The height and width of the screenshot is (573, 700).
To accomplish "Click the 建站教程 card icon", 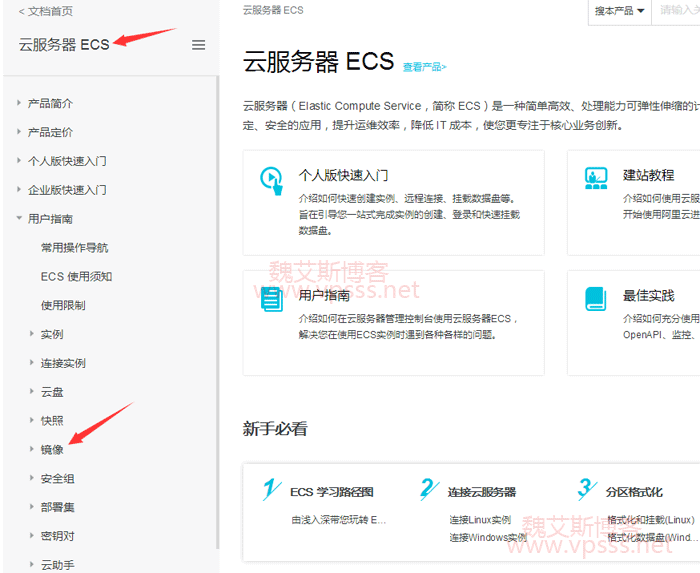I will pyautogui.click(x=596, y=179).
